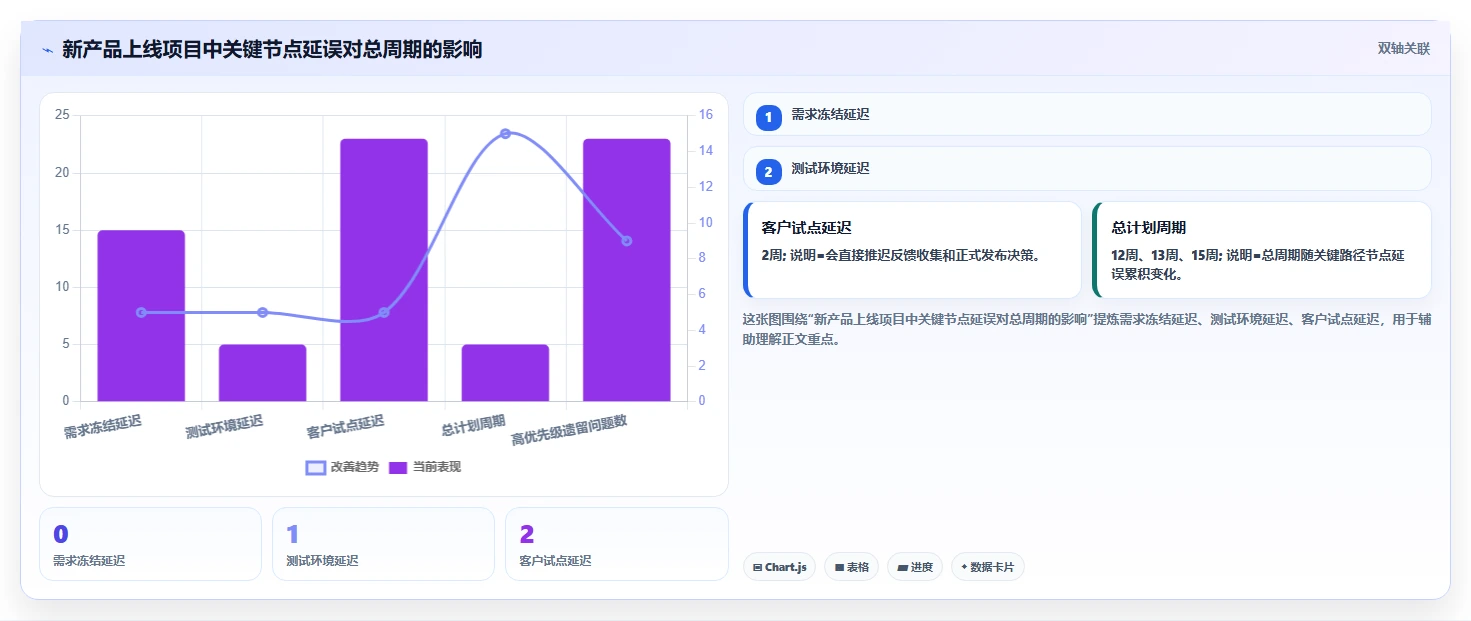Select the 测试环境延迟 list row
Viewport: 1471px width, 621px height.
tap(1087, 168)
